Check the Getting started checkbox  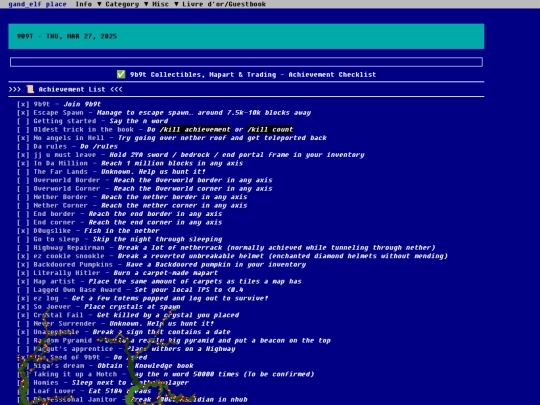point(23,121)
